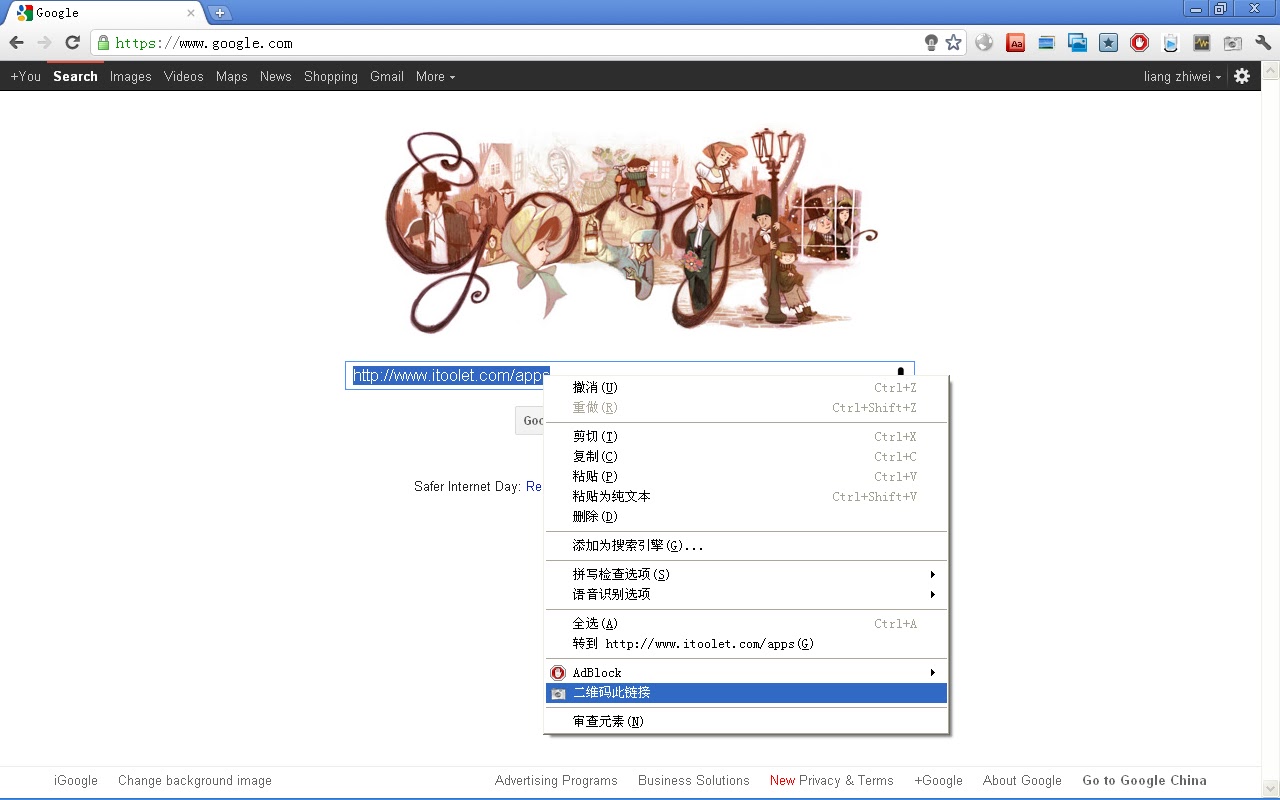Viewport: 1280px width, 800px height.
Task: Select 复制 in the context menu
Action: click(x=746, y=456)
